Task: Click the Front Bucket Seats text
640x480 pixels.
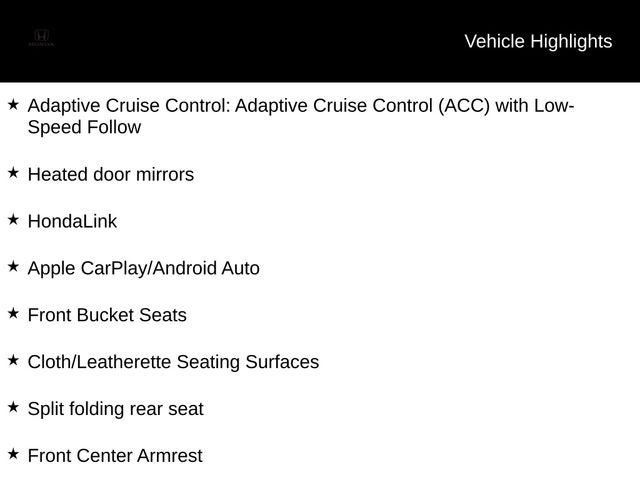Action: coord(107,316)
